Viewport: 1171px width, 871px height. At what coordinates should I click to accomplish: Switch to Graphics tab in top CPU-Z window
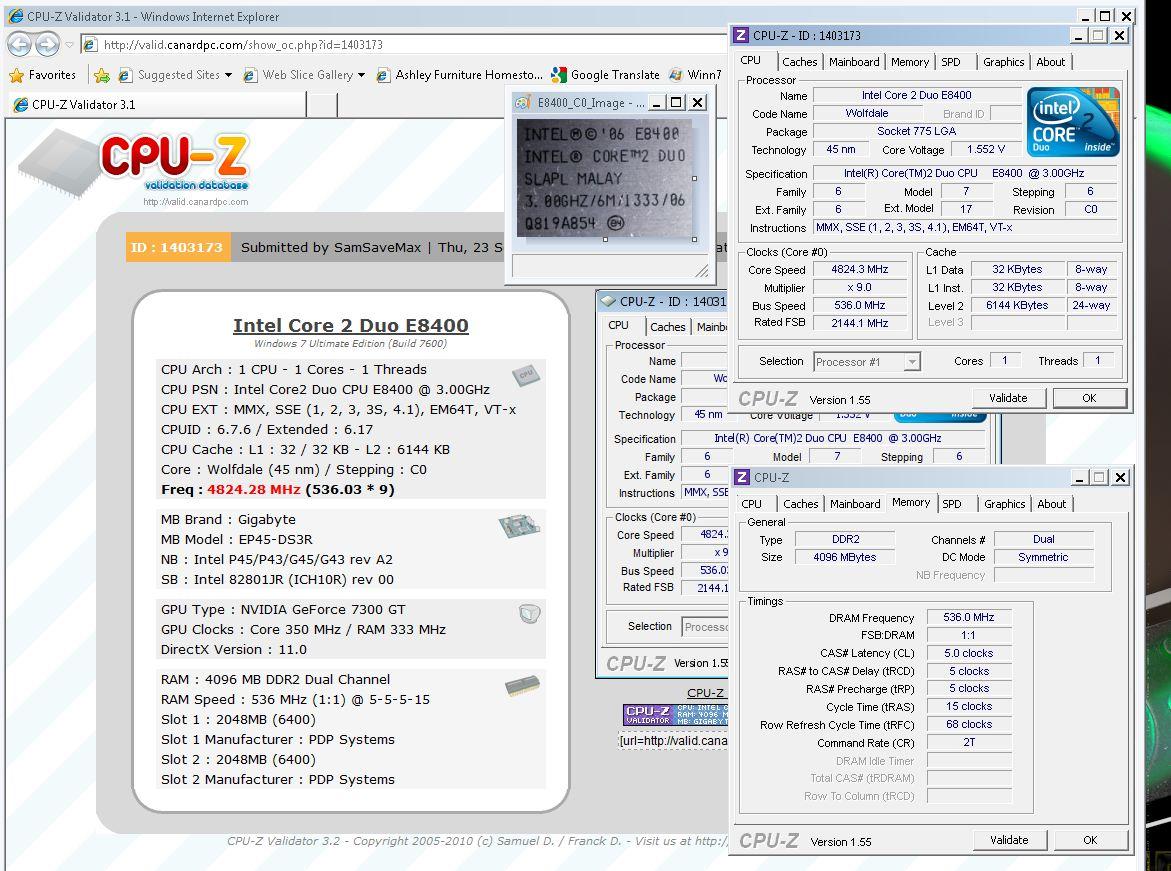tap(1004, 62)
